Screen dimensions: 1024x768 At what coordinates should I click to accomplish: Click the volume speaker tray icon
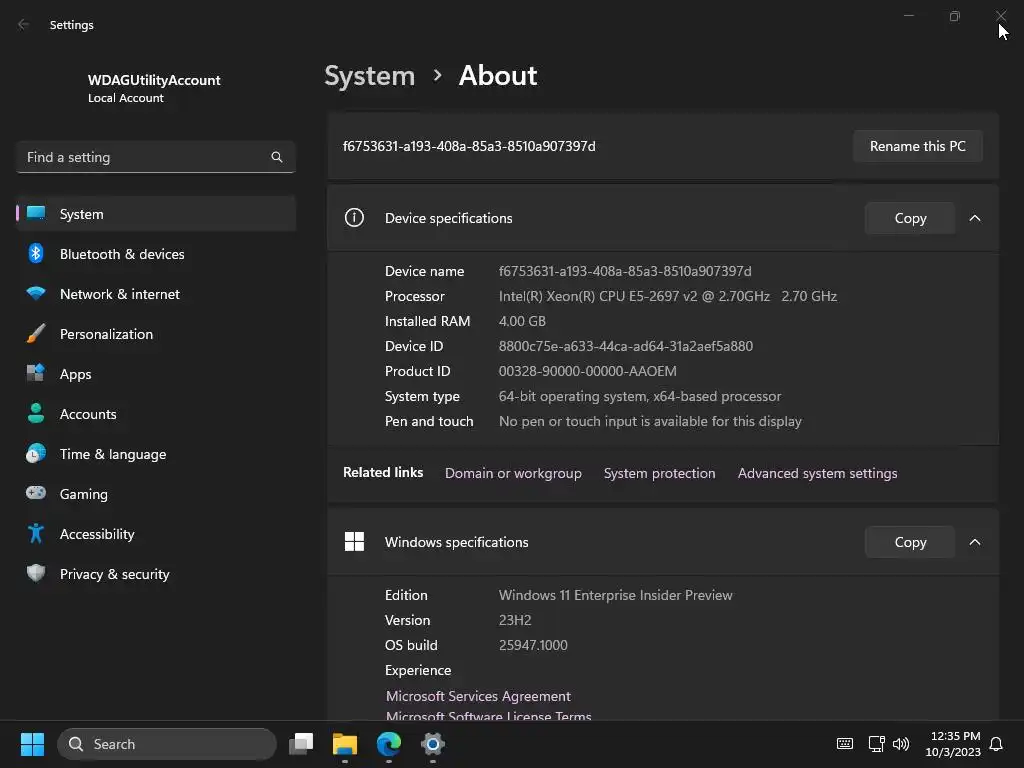click(x=901, y=744)
